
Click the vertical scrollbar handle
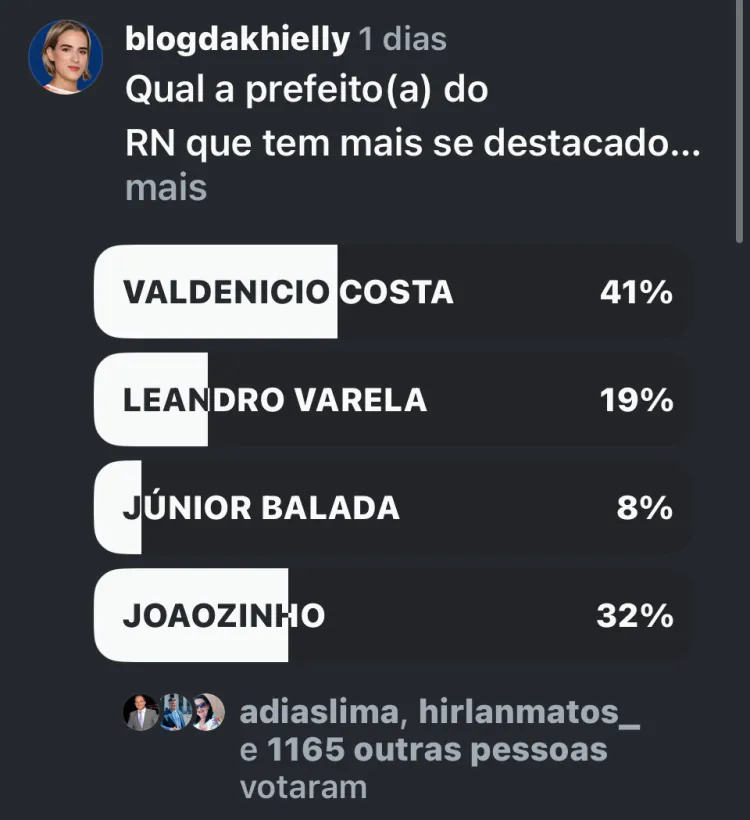coord(739,121)
